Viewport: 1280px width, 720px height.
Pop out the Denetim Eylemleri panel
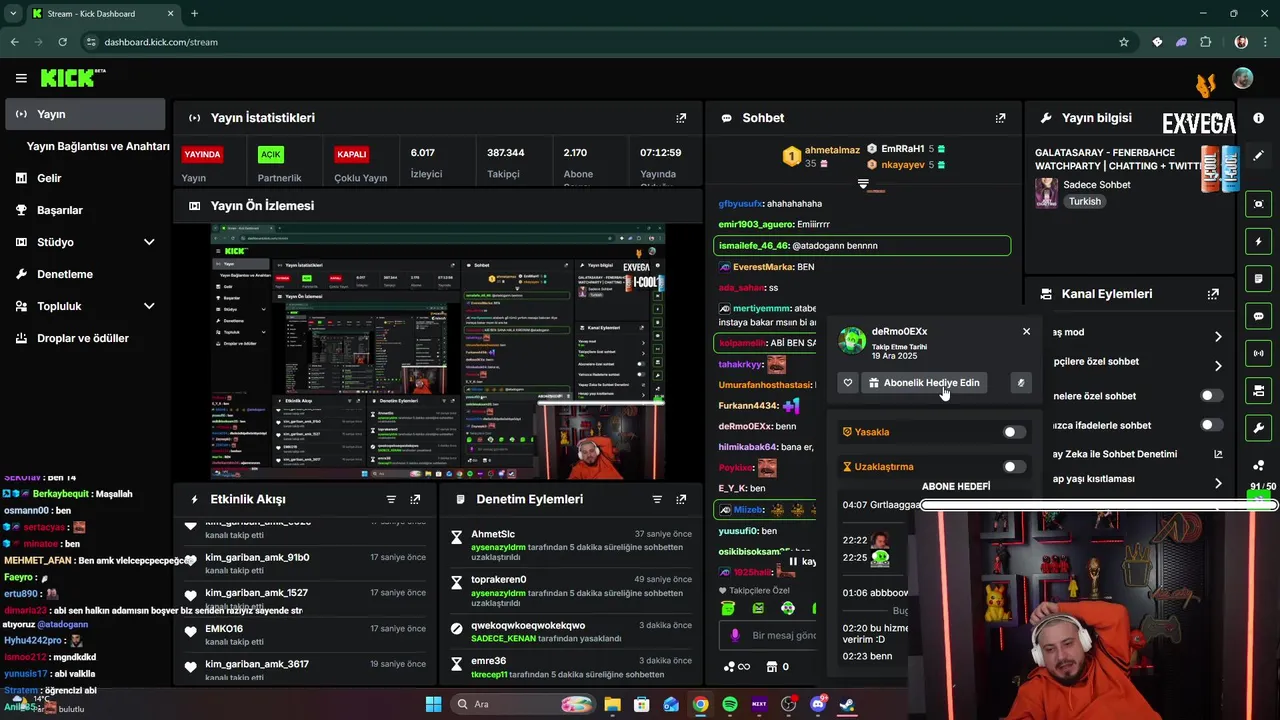coord(681,499)
